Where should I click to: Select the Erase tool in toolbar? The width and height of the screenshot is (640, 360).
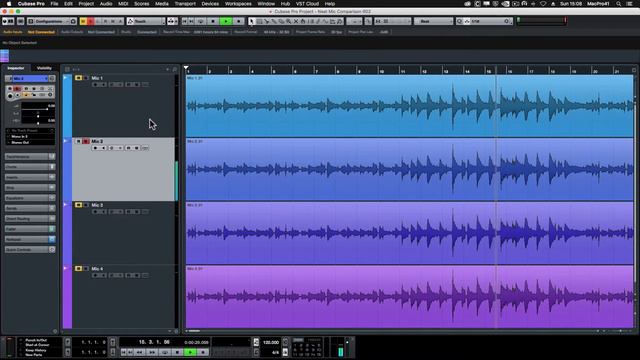pos(281,21)
